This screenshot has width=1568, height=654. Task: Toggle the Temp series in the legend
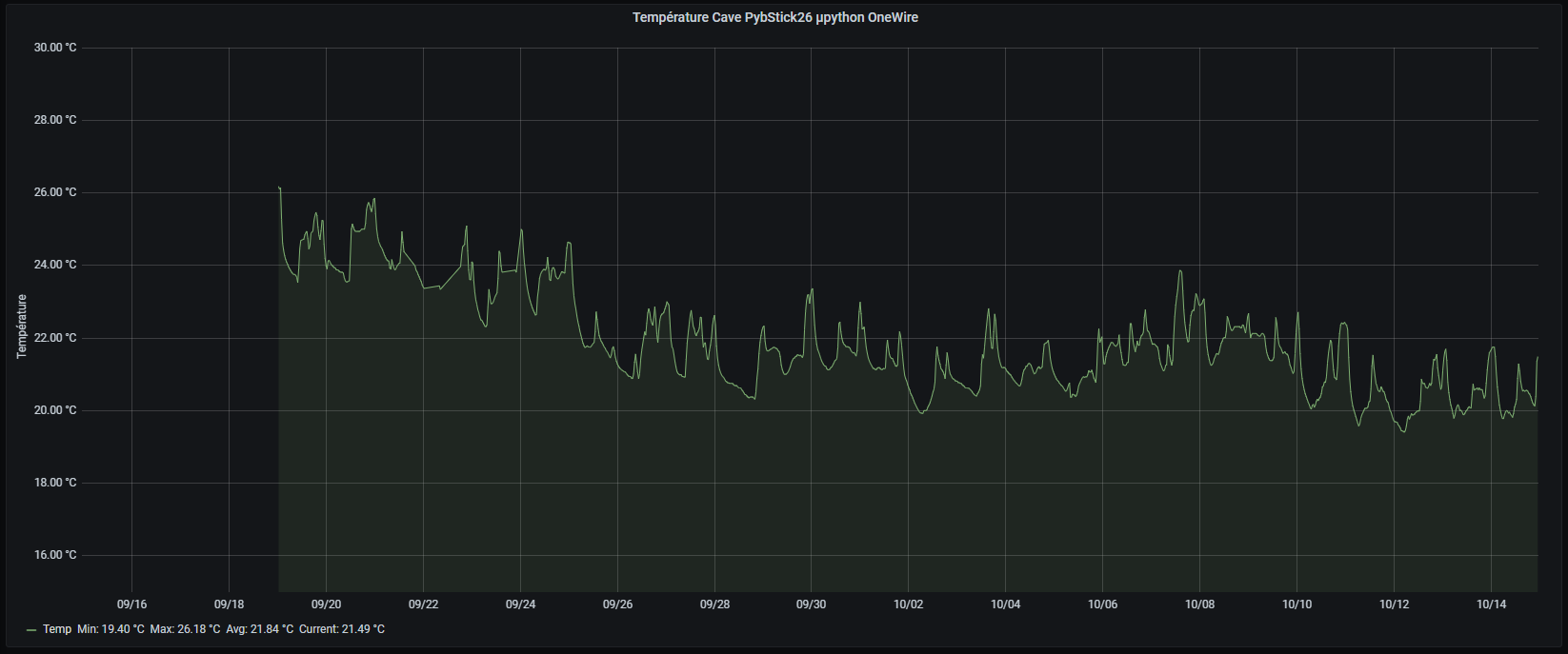point(57,629)
